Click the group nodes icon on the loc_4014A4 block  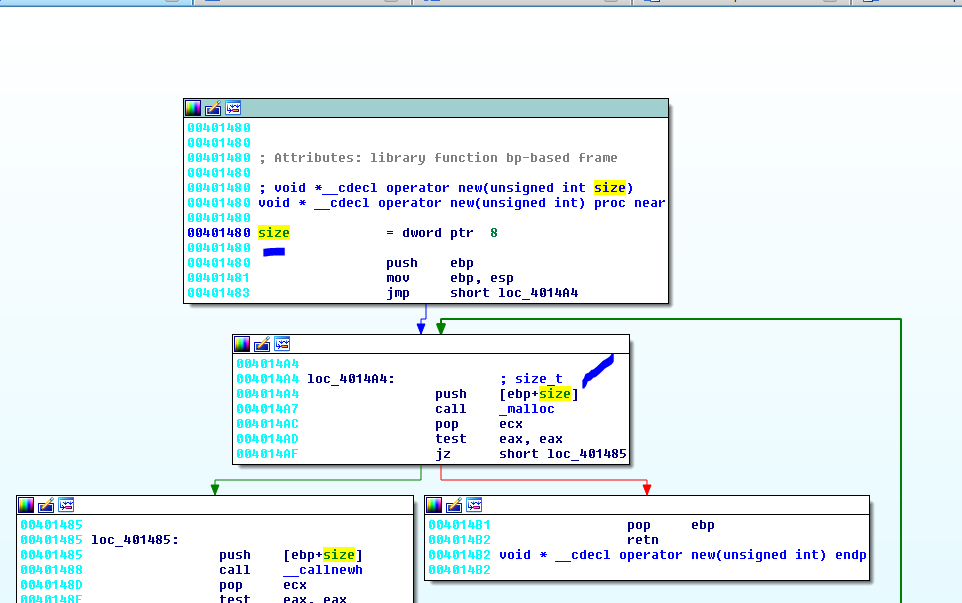(282, 343)
